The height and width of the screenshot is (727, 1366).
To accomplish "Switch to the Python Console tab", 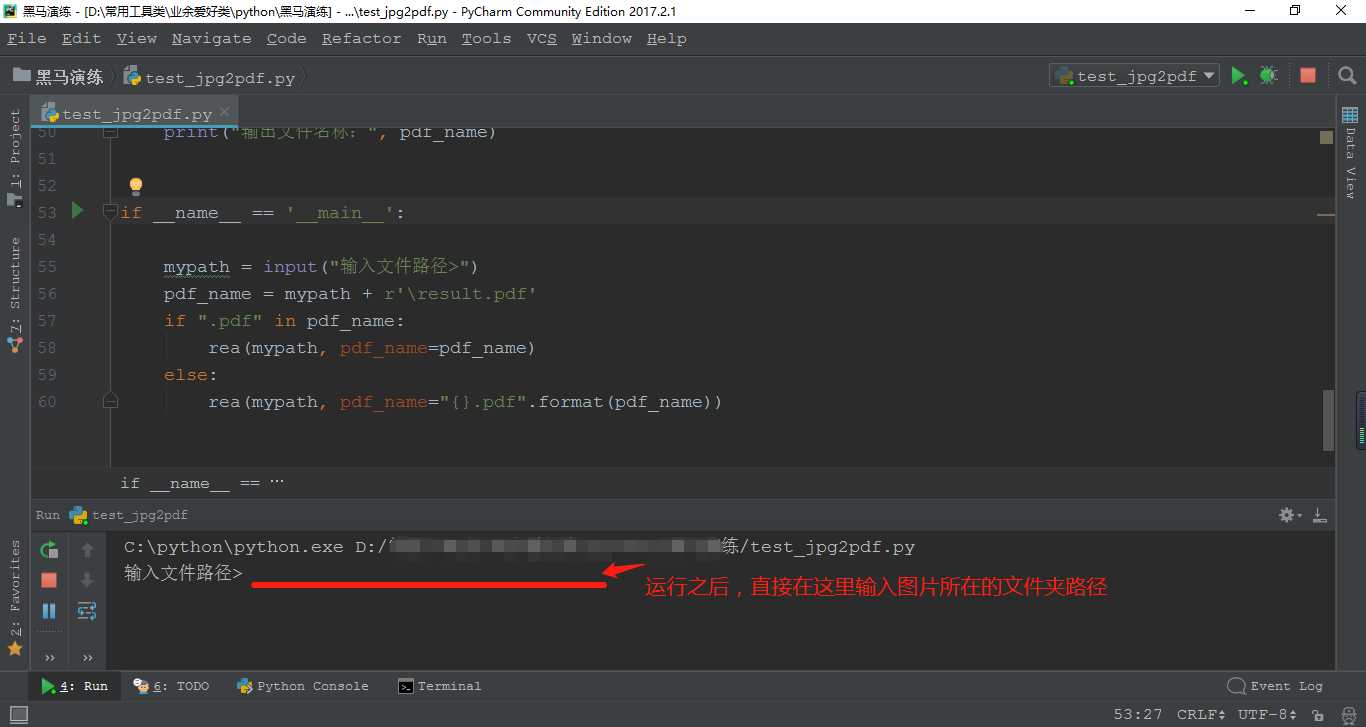I will [303, 686].
